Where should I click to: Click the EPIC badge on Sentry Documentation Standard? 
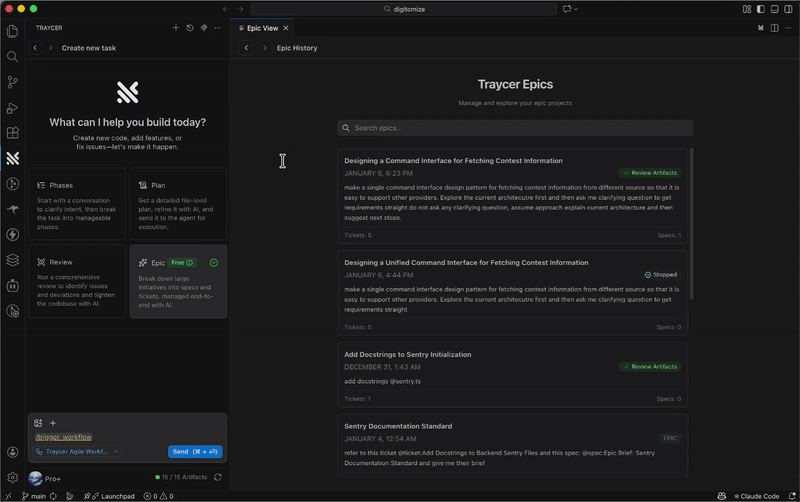[670, 438]
